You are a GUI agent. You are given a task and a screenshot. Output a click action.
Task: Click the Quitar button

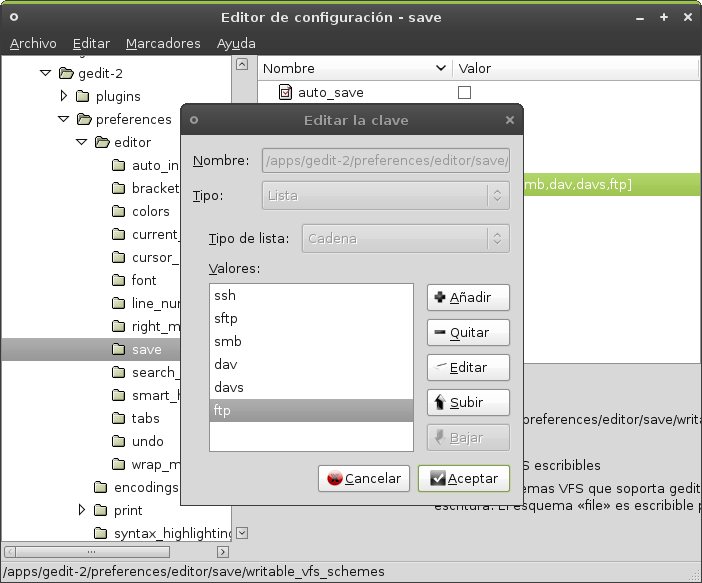(x=468, y=332)
